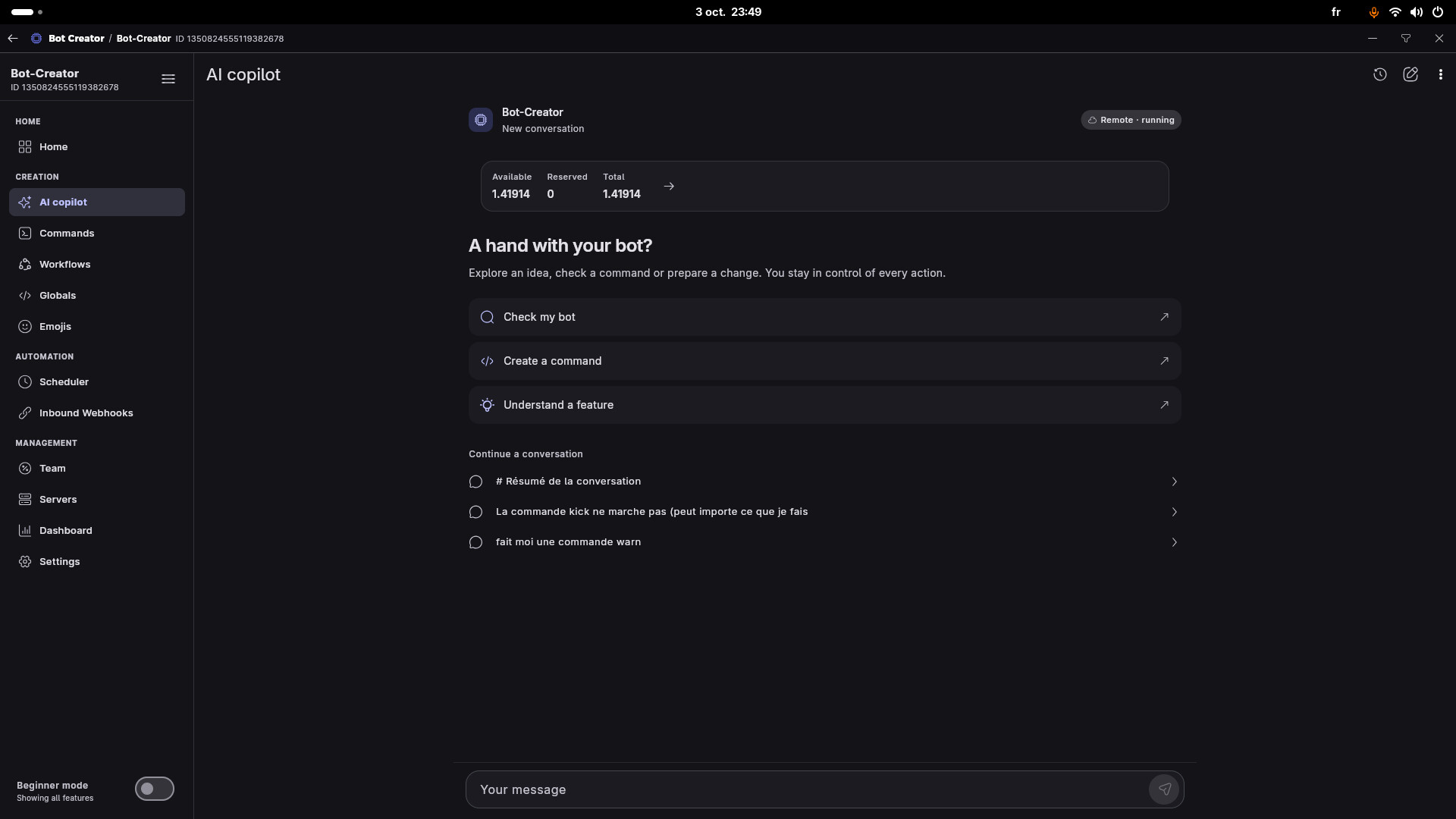Screen dimensions: 1456x819
Task: Click the Bot-Creator avatar icon in conversation header
Action: point(481,120)
